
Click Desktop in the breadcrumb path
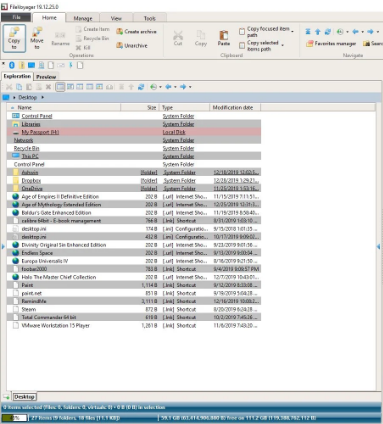point(27,97)
